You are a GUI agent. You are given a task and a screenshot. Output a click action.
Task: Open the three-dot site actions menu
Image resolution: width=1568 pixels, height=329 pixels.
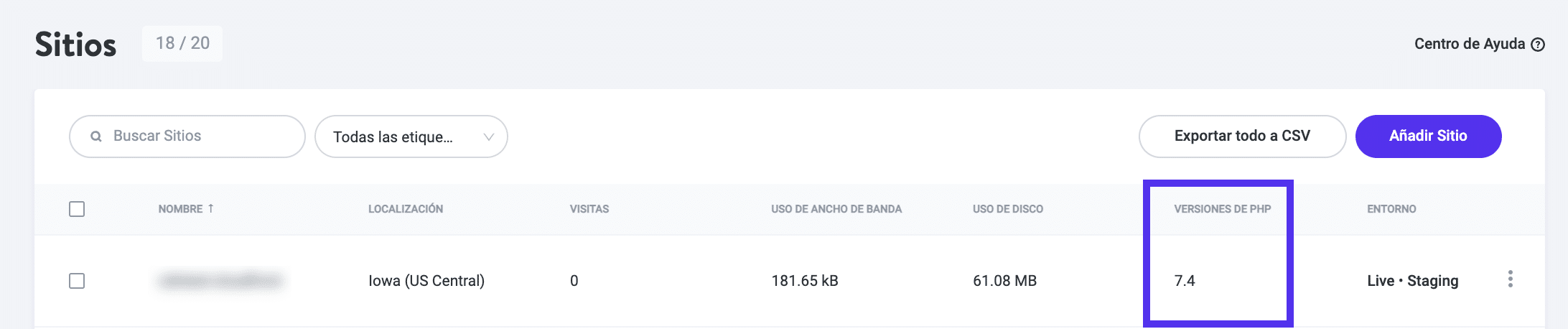1510,279
